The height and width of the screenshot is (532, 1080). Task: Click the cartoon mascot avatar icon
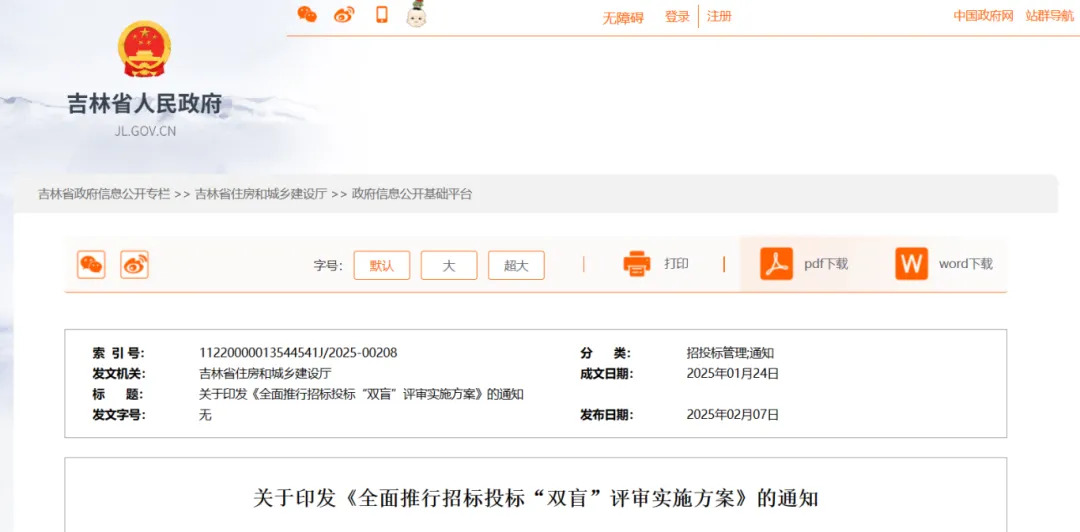point(416,14)
